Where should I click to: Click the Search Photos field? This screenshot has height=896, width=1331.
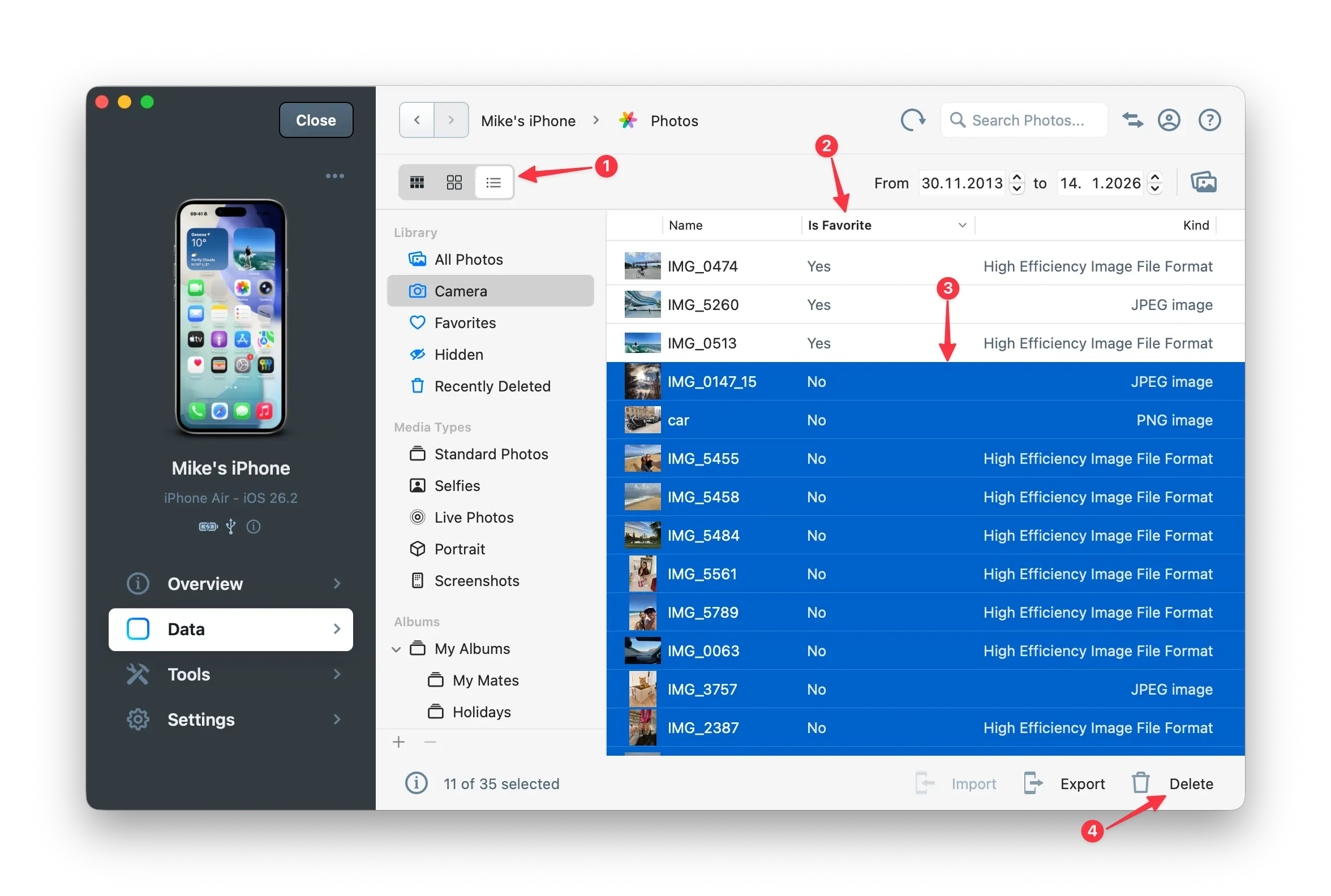click(x=1023, y=120)
